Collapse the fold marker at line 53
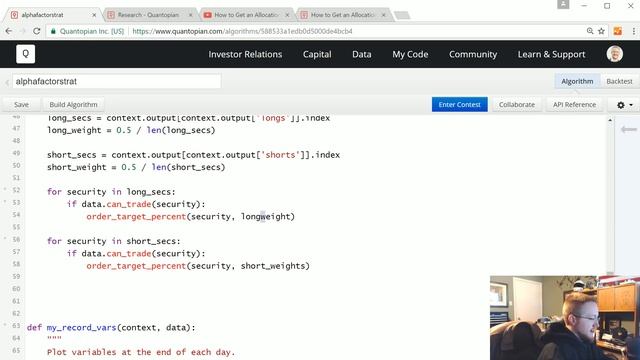This screenshot has width=640, height=360. pos(5,202)
